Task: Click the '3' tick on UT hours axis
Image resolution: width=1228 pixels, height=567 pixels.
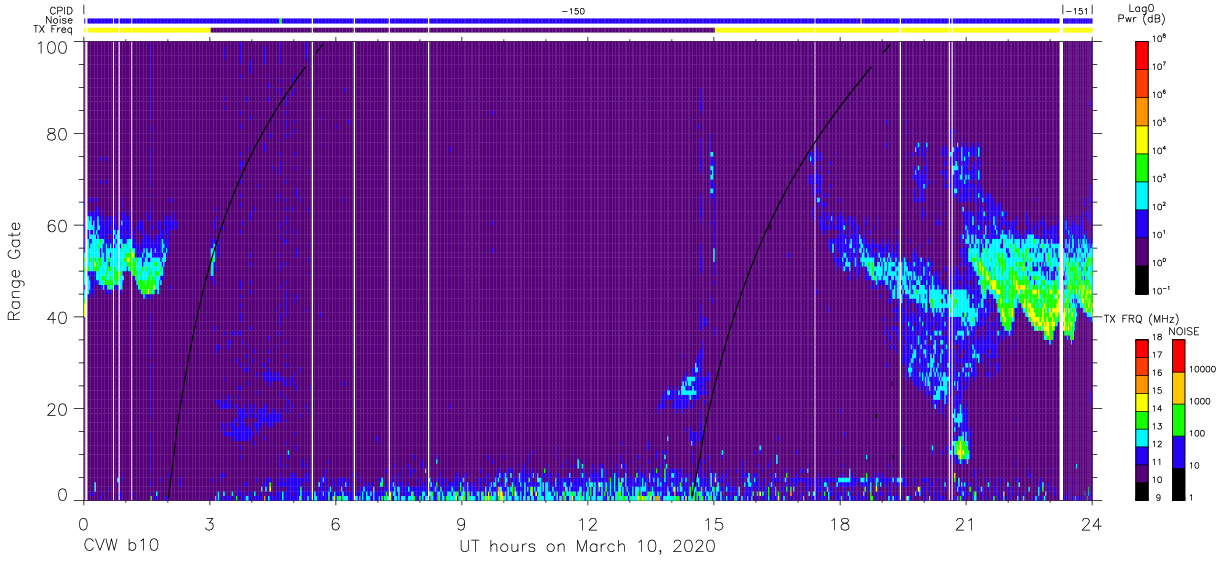Action: [x=210, y=524]
